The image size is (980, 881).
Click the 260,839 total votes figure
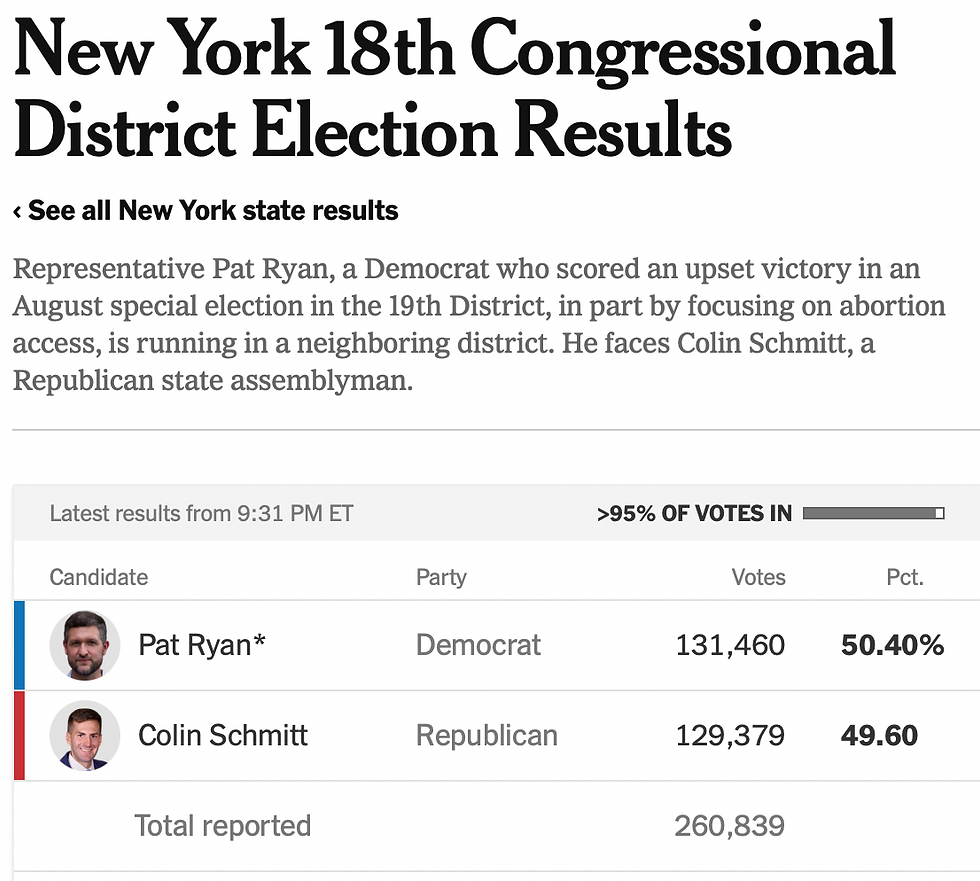tap(730, 826)
